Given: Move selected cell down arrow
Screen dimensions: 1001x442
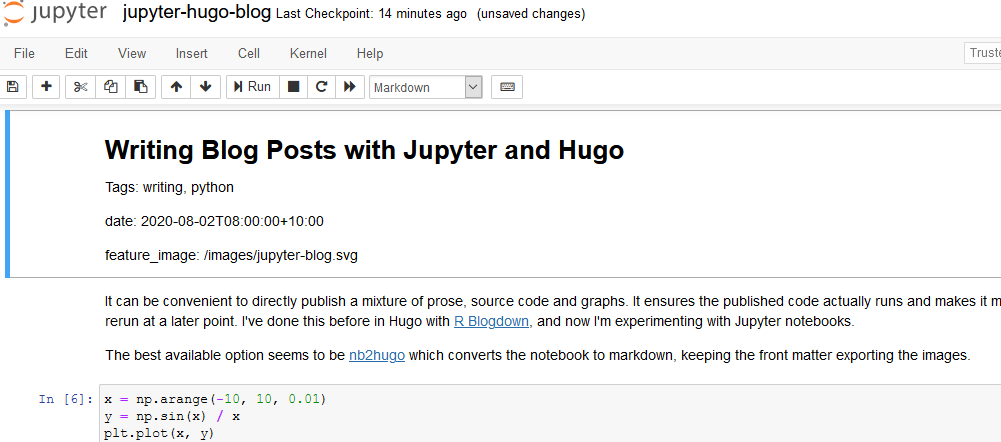Looking at the screenshot, I should [205, 87].
